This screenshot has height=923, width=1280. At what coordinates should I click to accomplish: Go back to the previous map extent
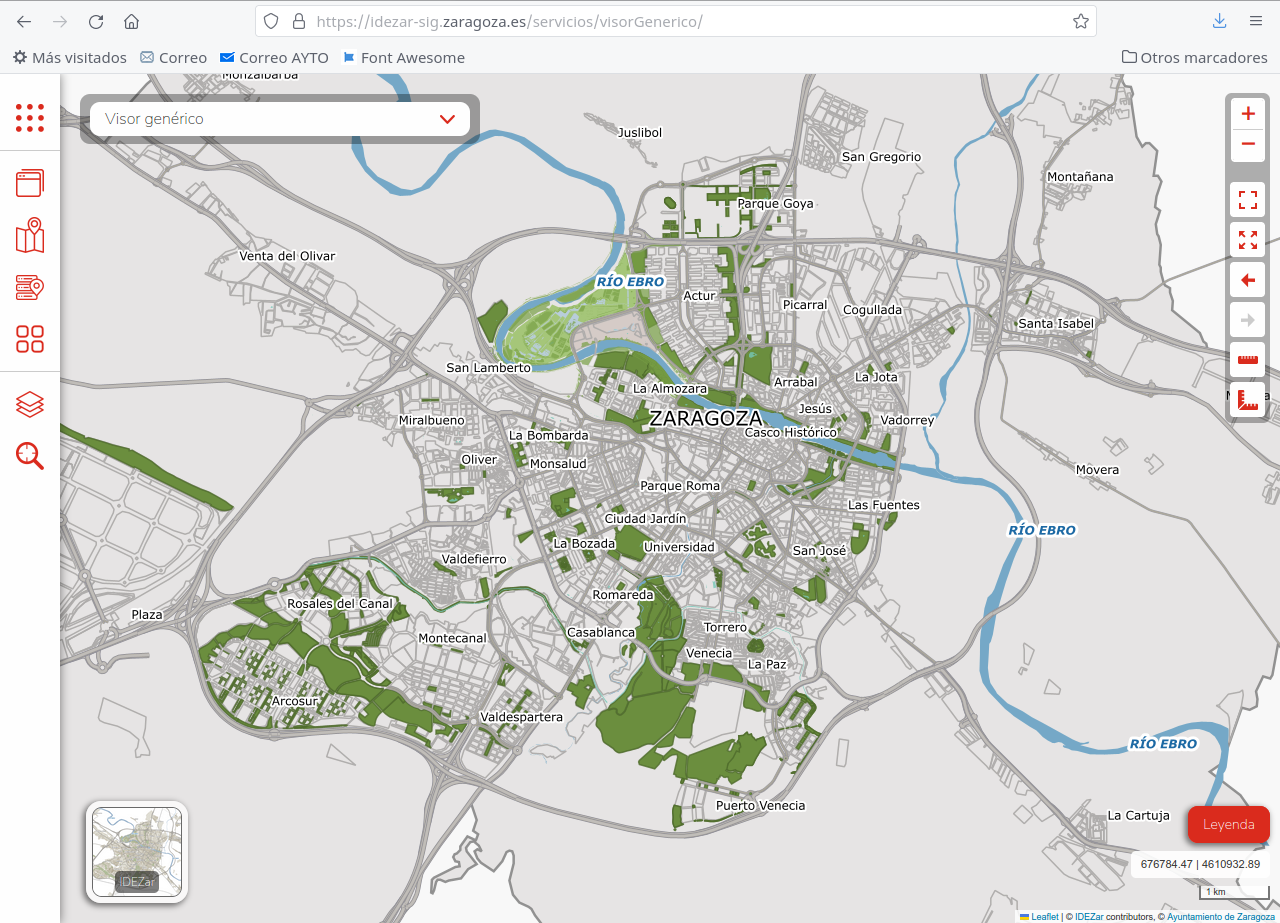coord(1247,280)
